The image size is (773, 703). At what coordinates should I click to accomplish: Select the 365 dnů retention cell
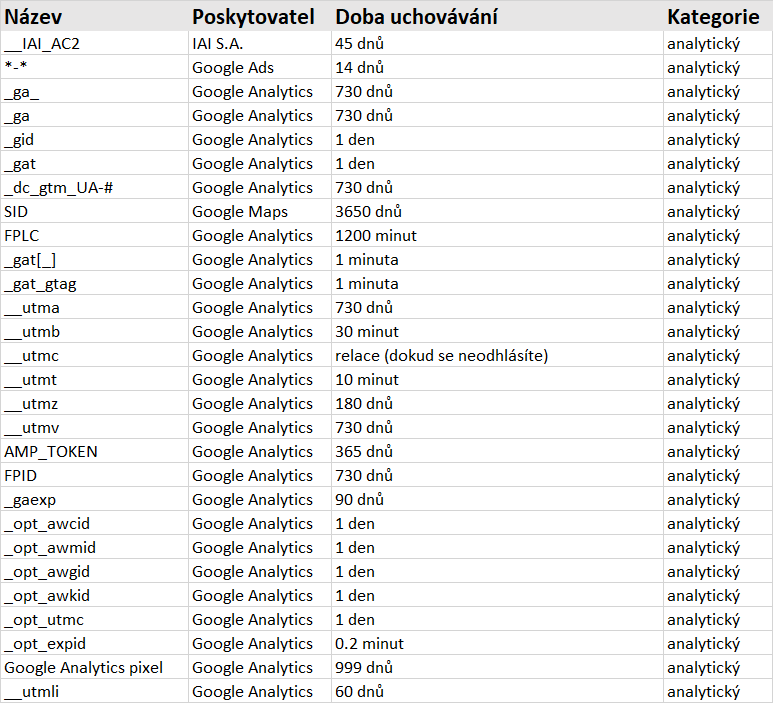pyautogui.click(x=364, y=451)
